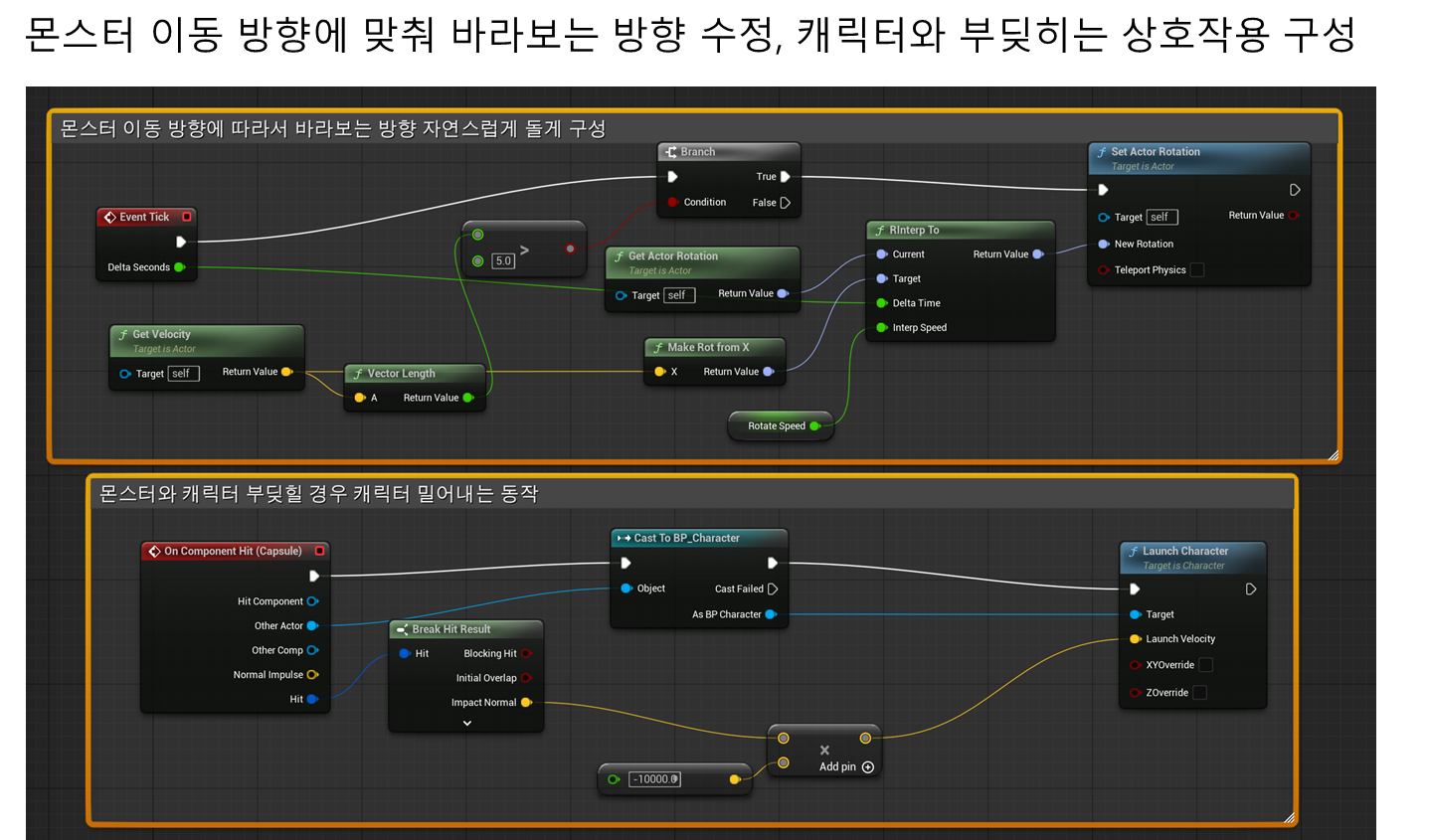Select the Other Actor output pin
Viewport: 1430px width, 840px height.
coord(312,626)
